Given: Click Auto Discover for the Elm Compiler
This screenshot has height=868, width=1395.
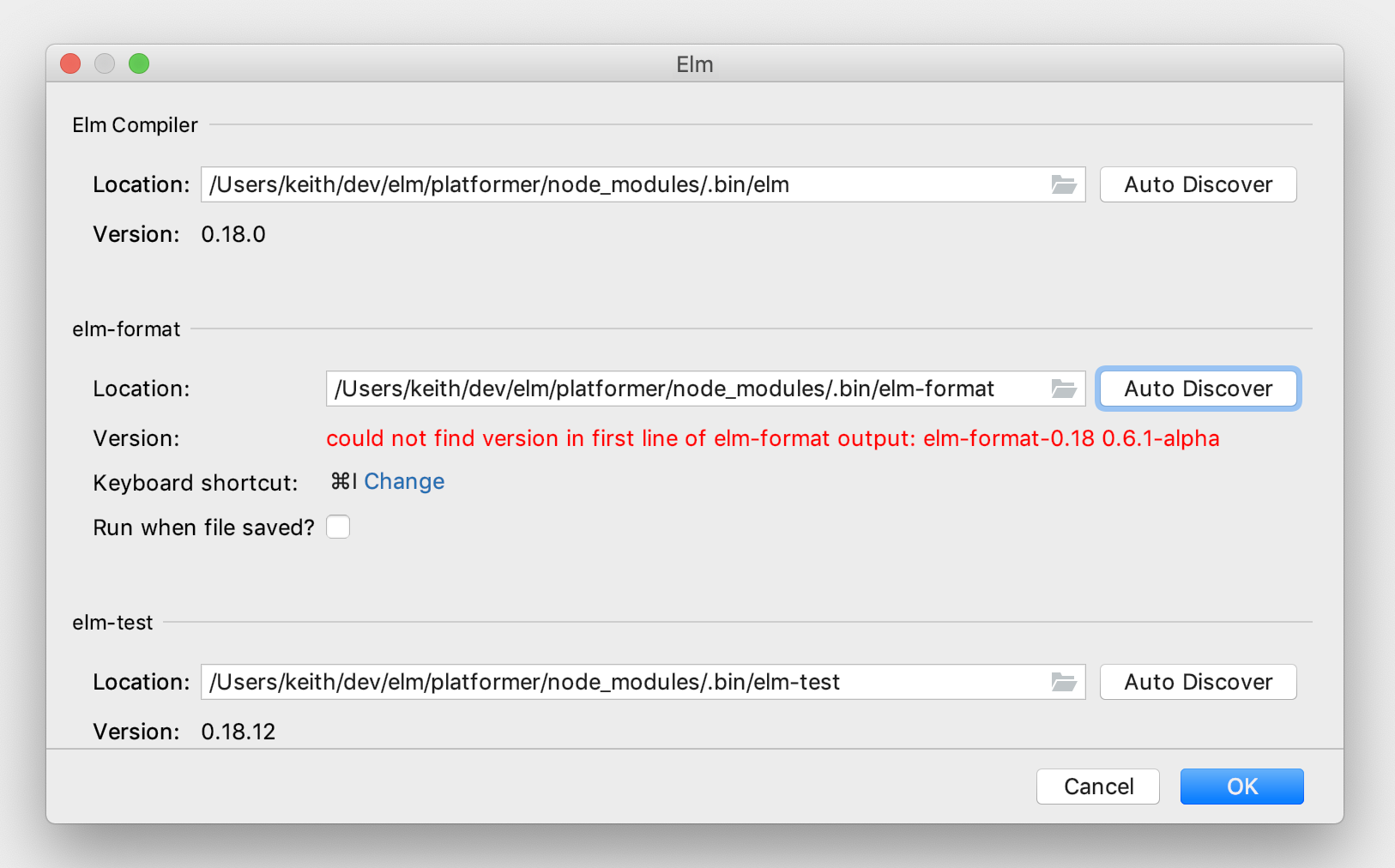Looking at the screenshot, I should pos(1198,184).
